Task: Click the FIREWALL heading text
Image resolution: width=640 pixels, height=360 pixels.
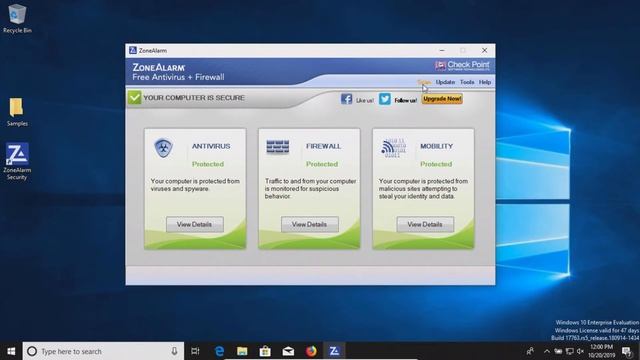Action: pos(323,146)
